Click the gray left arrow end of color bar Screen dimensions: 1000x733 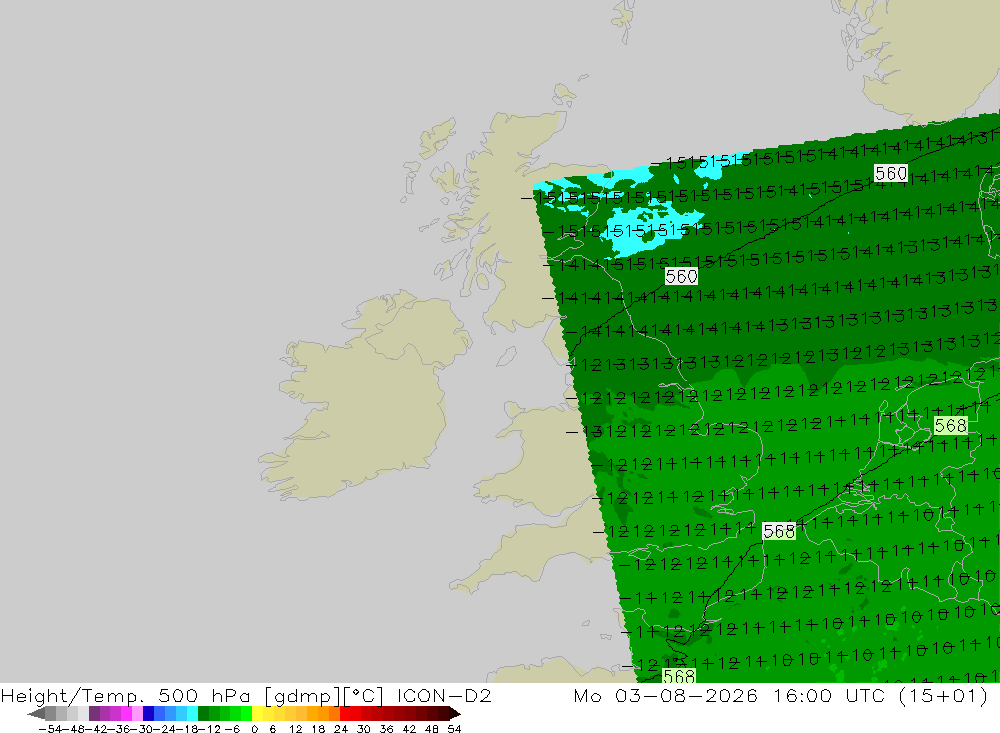coord(36,713)
